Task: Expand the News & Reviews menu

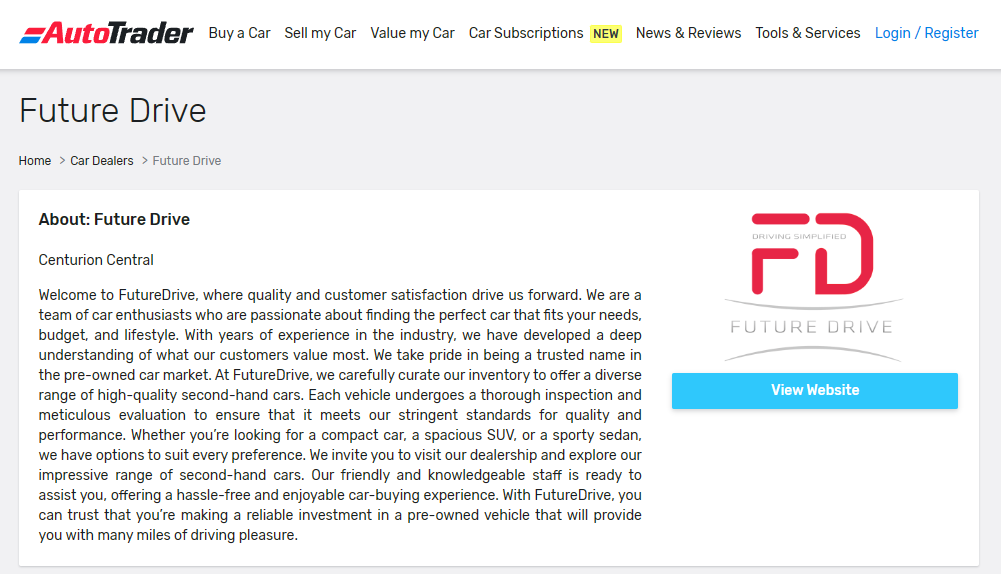Action: pos(688,33)
